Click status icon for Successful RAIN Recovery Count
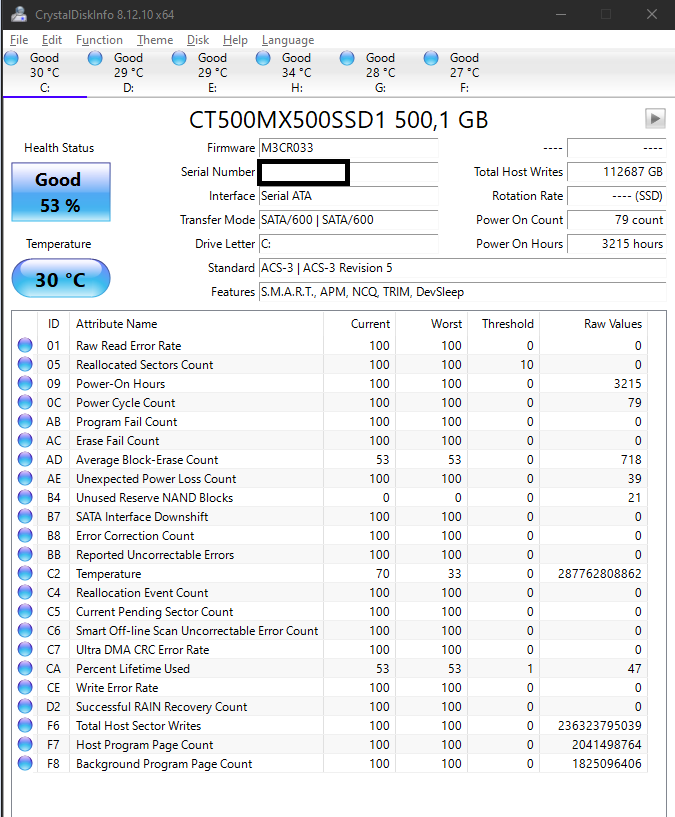Viewport: 675px width, 817px height. tap(25, 707)
